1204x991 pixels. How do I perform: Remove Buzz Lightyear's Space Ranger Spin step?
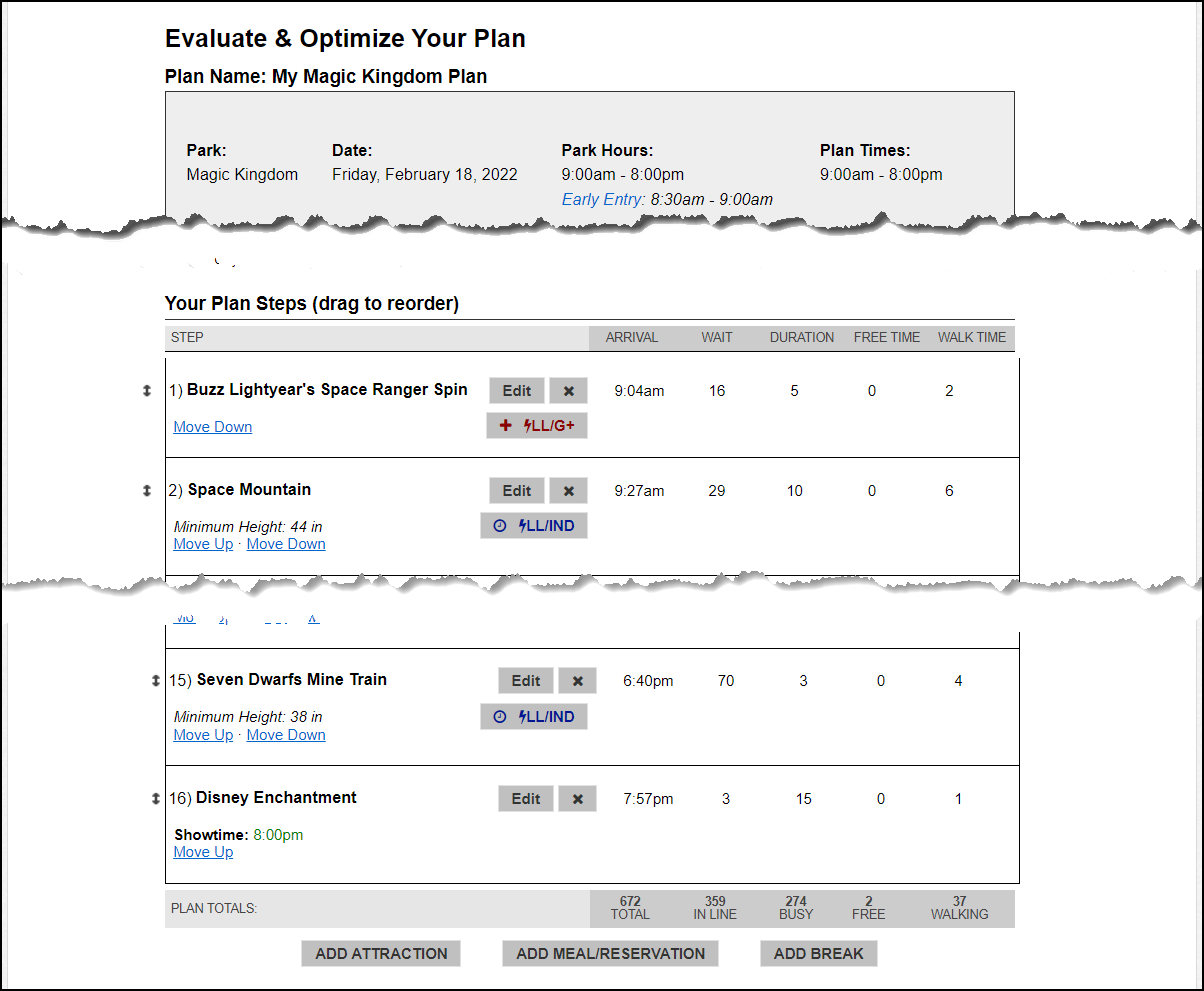pos(568,391)
